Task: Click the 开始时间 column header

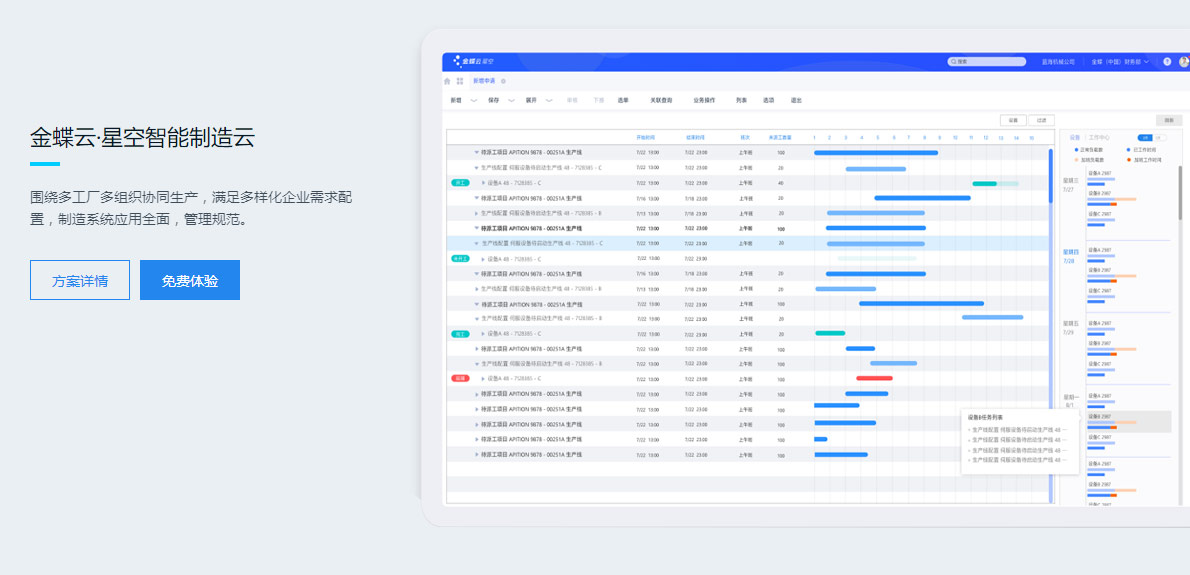Action: tap(646, 137)
